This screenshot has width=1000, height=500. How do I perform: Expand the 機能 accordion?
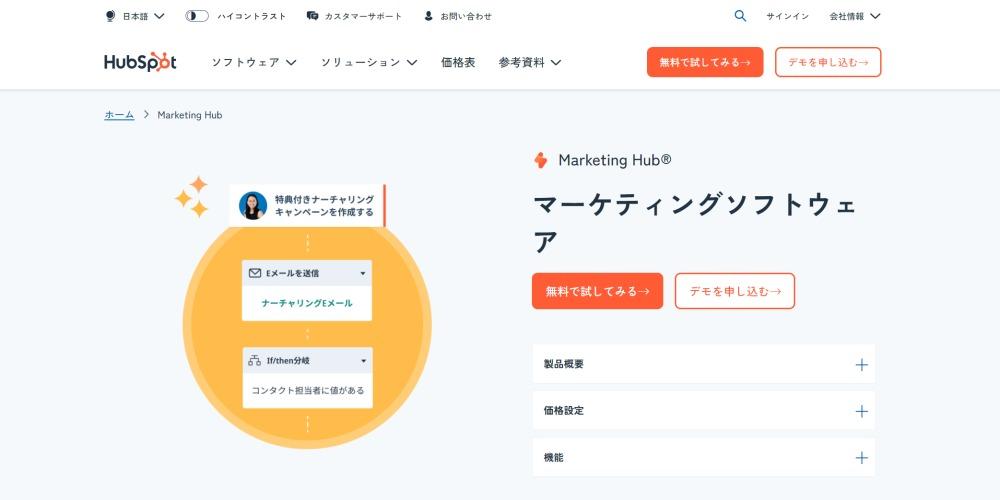coord(703,457)
